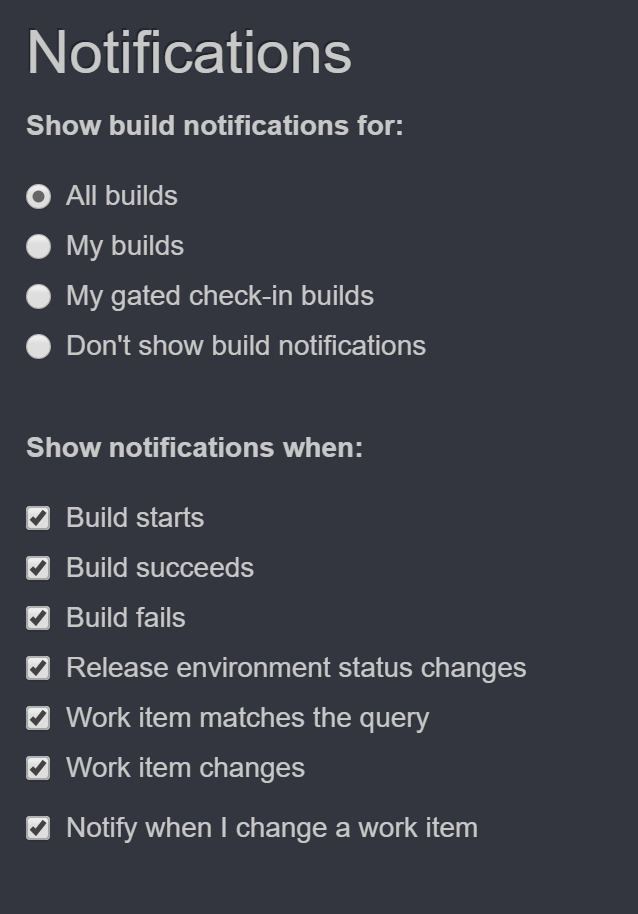The width and height of the screenshot is (638, 914).
Task: Uncheck Notify when I change a work item
Action: click(x=38, y=828)
